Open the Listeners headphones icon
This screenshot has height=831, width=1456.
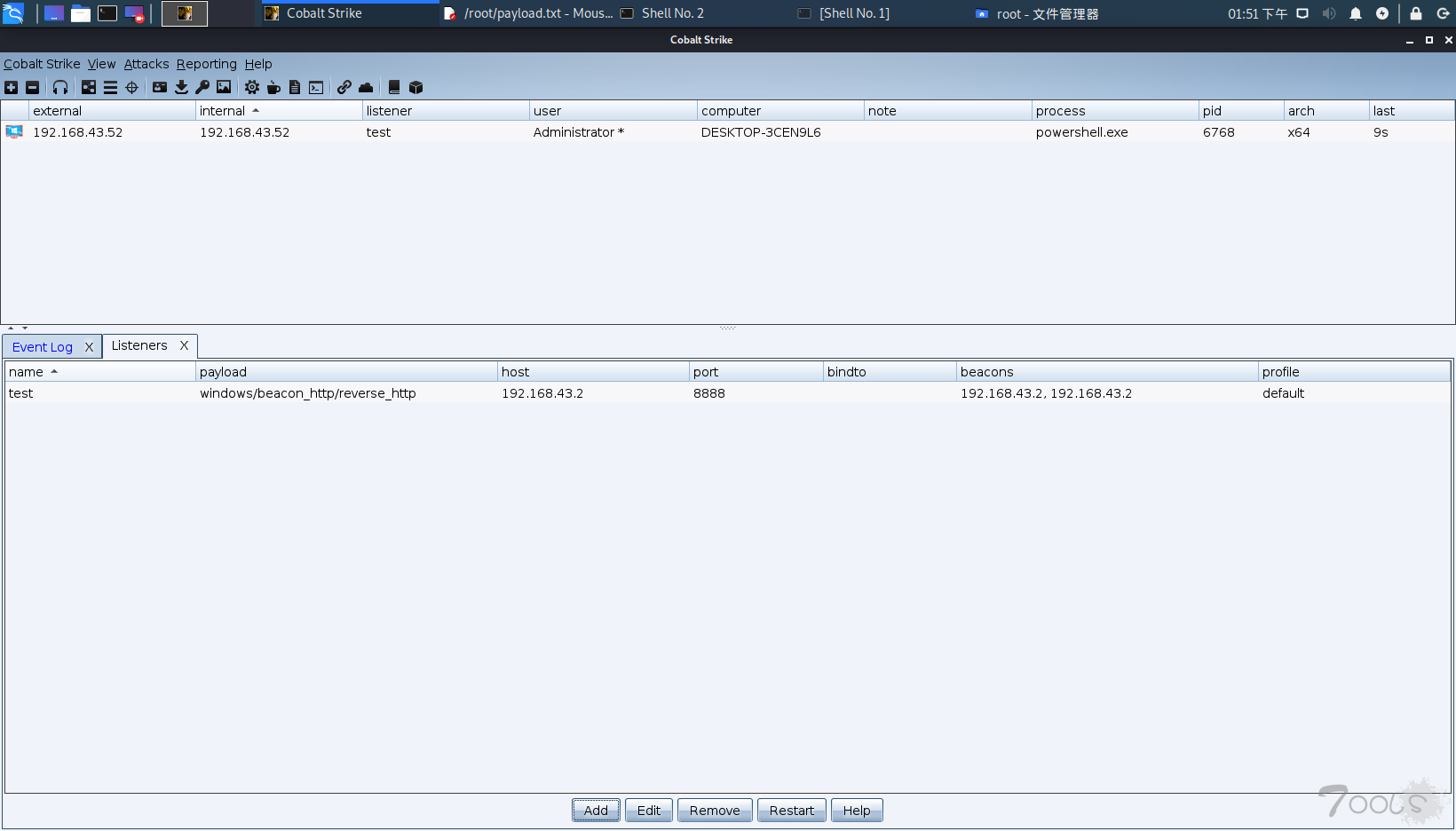[x=60, y=87]
